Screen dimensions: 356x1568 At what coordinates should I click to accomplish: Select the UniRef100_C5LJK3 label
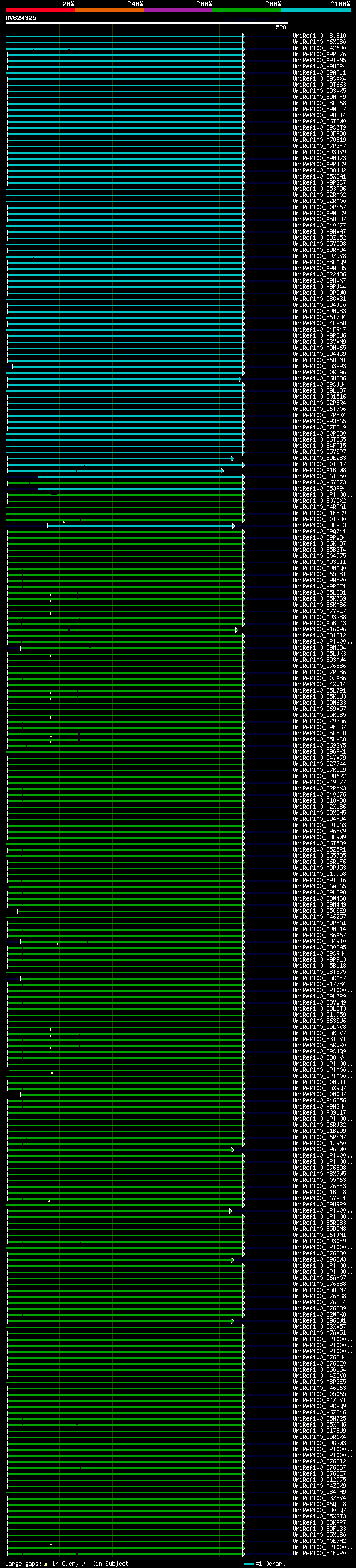point(319,654)
